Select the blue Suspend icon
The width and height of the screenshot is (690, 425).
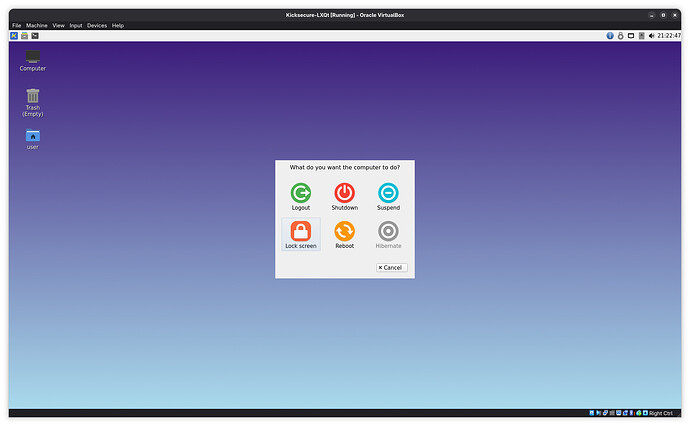pyautogui.click(x=388, y=193)
